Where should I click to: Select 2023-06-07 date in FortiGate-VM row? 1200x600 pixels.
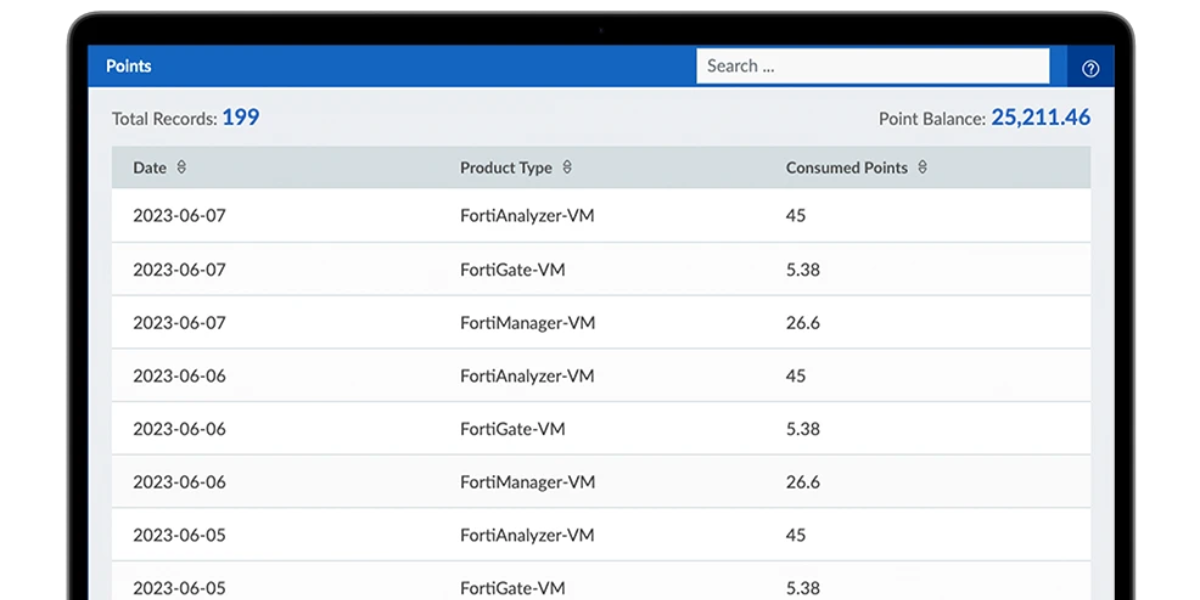coord(180,270)
